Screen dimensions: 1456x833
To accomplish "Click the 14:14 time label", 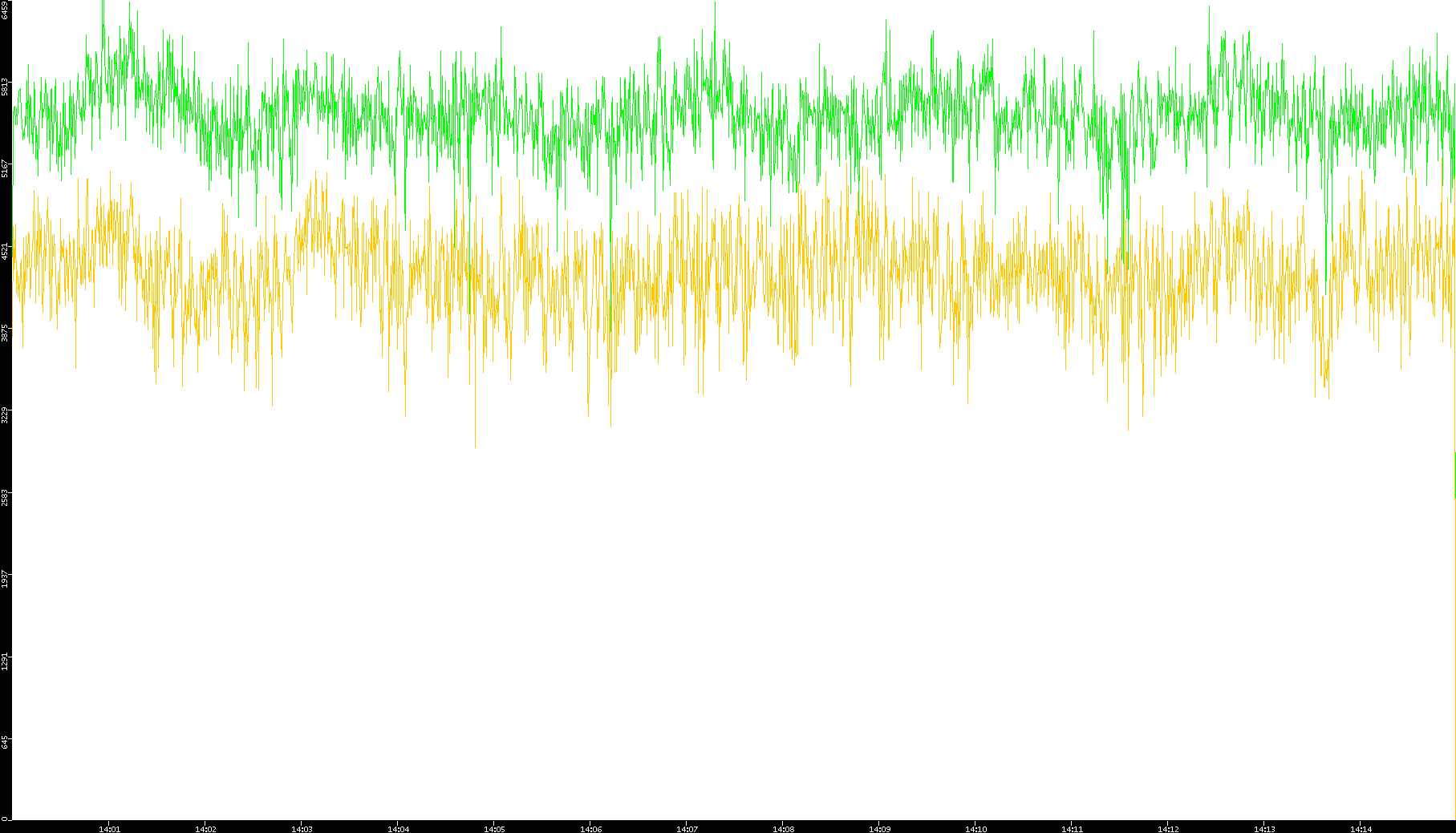I will pos(1361,829).
